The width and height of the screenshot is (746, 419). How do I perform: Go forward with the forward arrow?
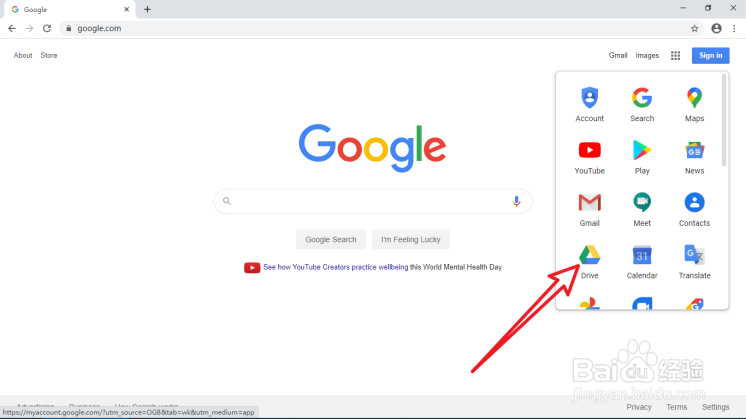click(x=29, y=29)
